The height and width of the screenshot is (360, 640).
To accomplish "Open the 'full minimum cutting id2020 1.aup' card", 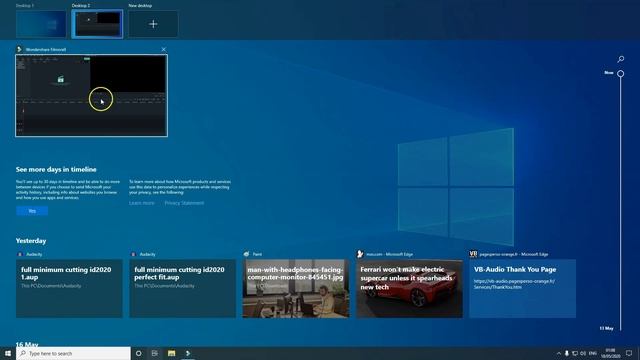I will [69, 288].
